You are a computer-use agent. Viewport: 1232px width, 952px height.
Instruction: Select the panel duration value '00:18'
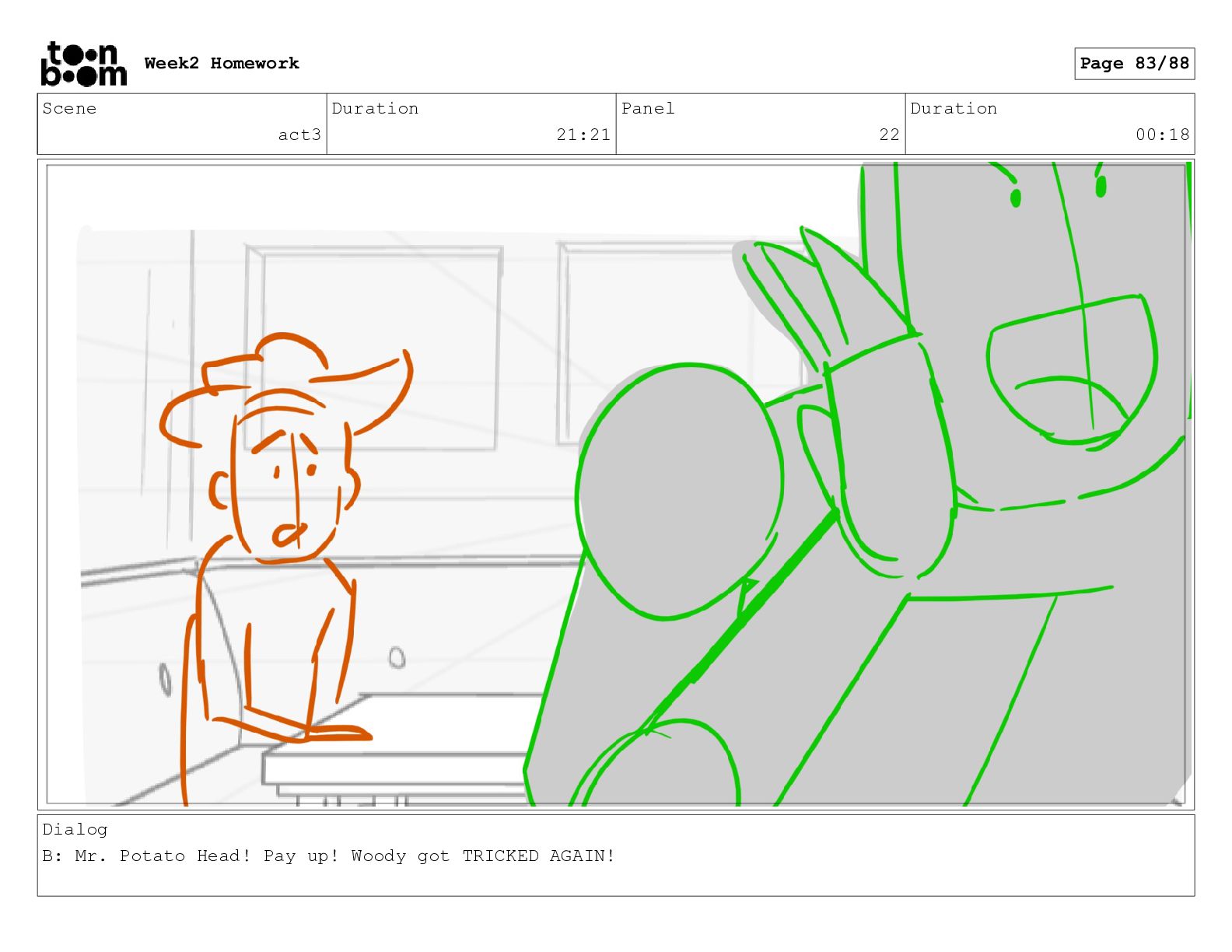pyautogui.click(x=1162, y=135)
